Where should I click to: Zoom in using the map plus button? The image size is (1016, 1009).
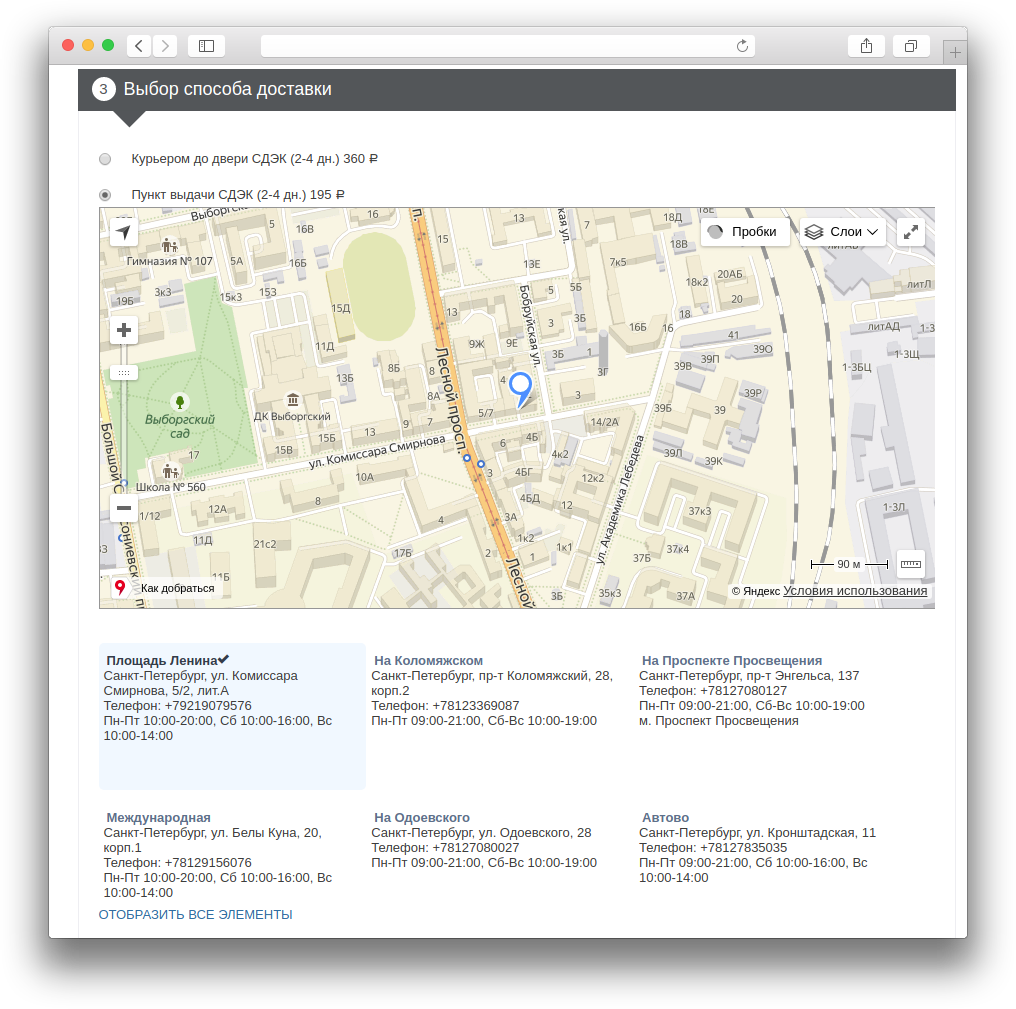124,330
